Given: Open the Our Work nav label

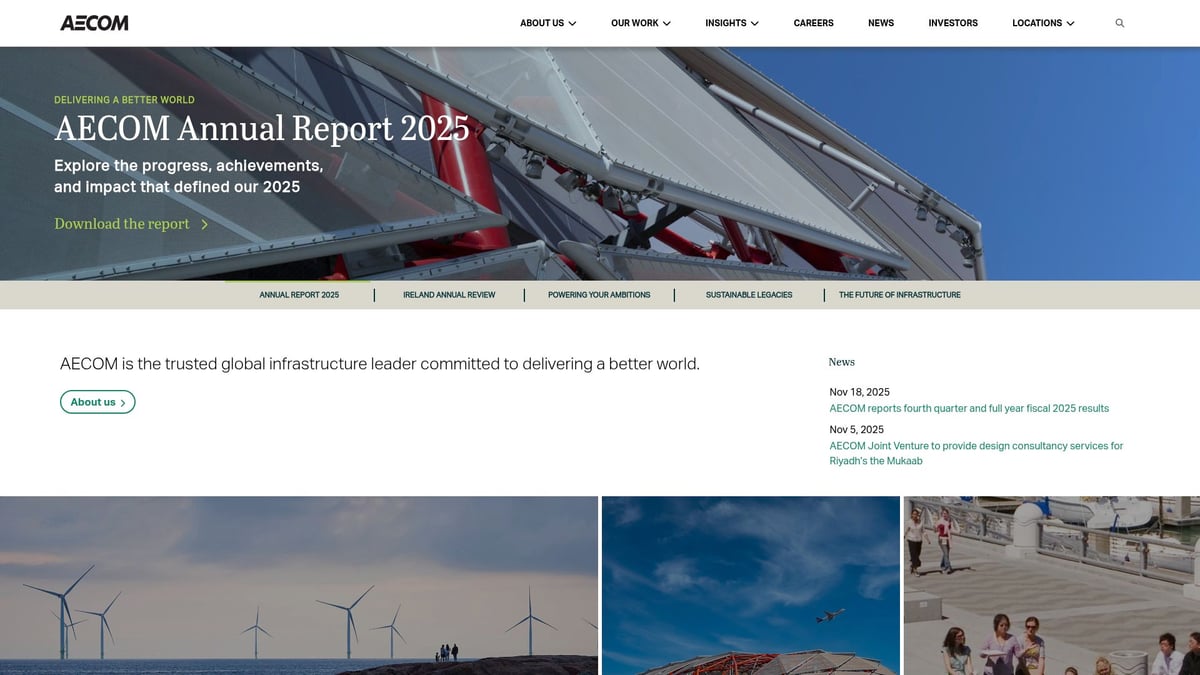Looking at the screenshot, I should [x=634, y=23].
